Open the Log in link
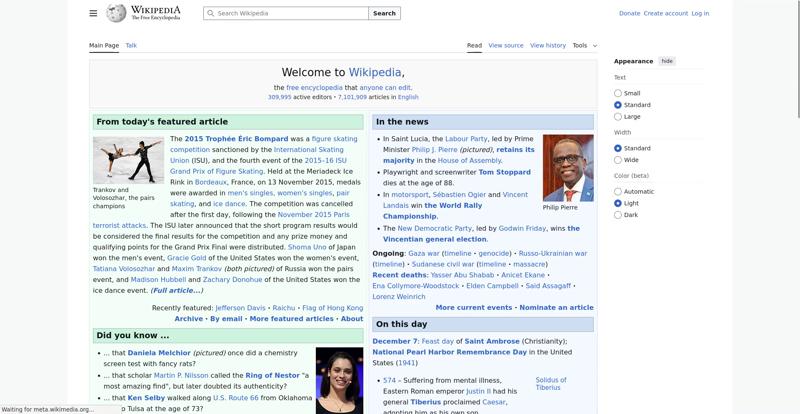800x414 pixels. point(700,14)
